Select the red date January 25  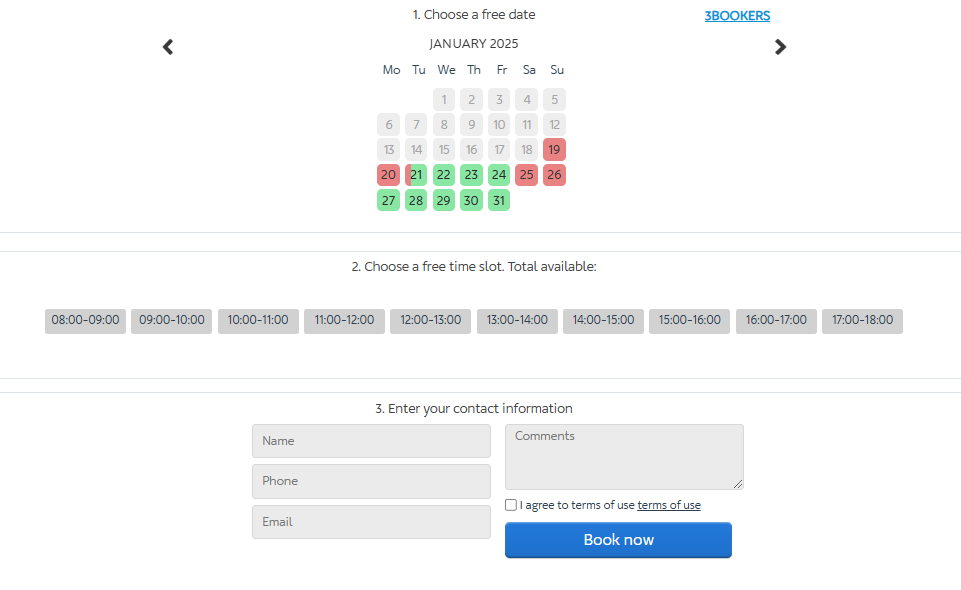[x=526, y=175]
